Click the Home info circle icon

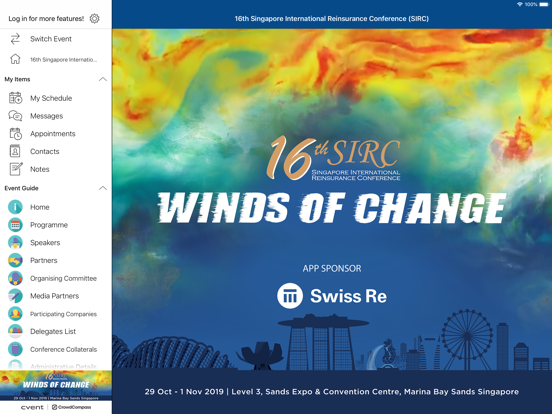click(x=15, y=207)
